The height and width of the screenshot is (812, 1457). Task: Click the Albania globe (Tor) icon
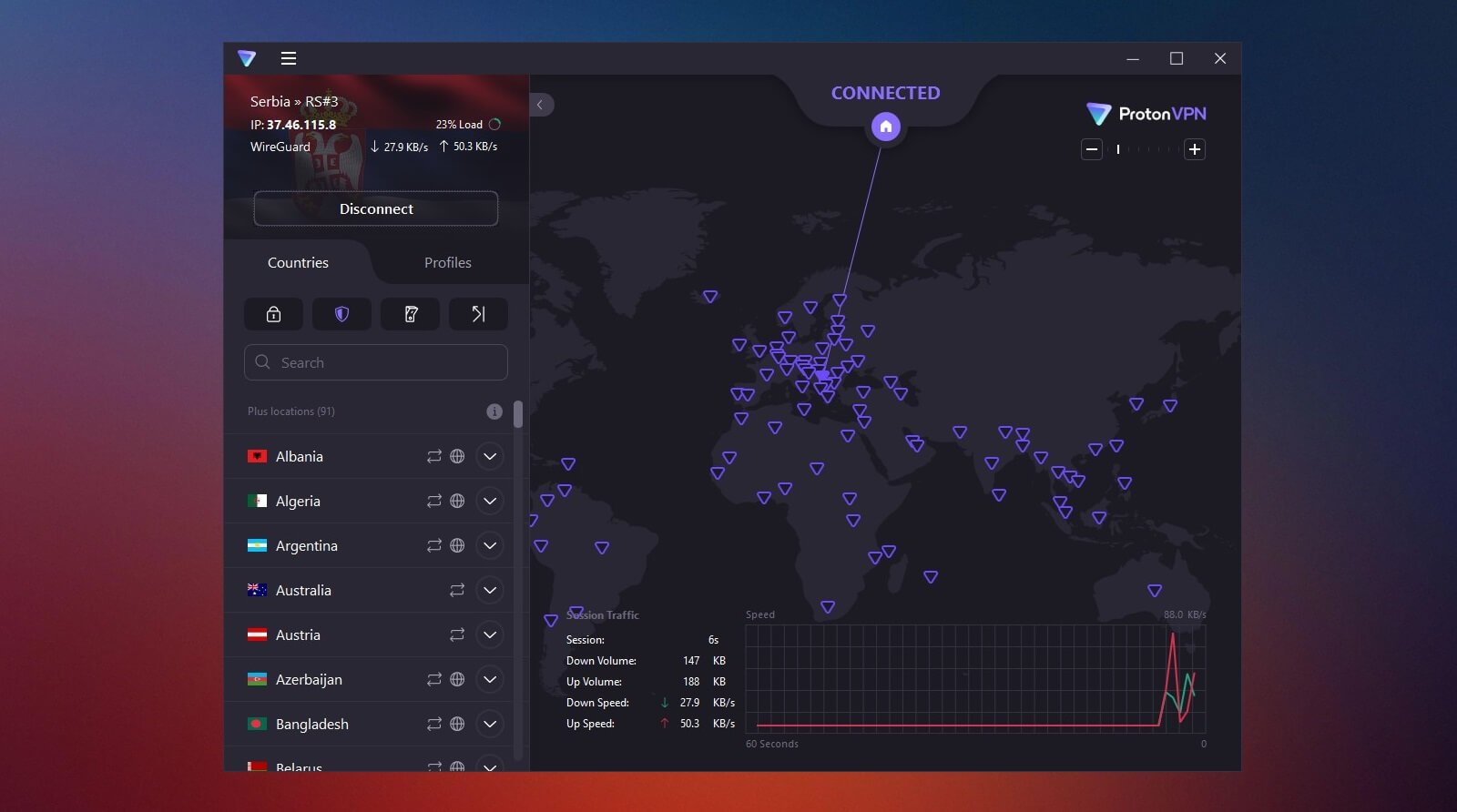point(457,456)
